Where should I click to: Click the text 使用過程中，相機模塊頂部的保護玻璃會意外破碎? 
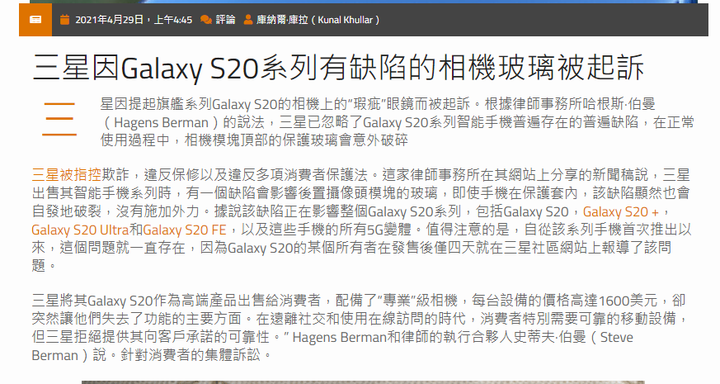pyautogui.click(x=254, y=140)
